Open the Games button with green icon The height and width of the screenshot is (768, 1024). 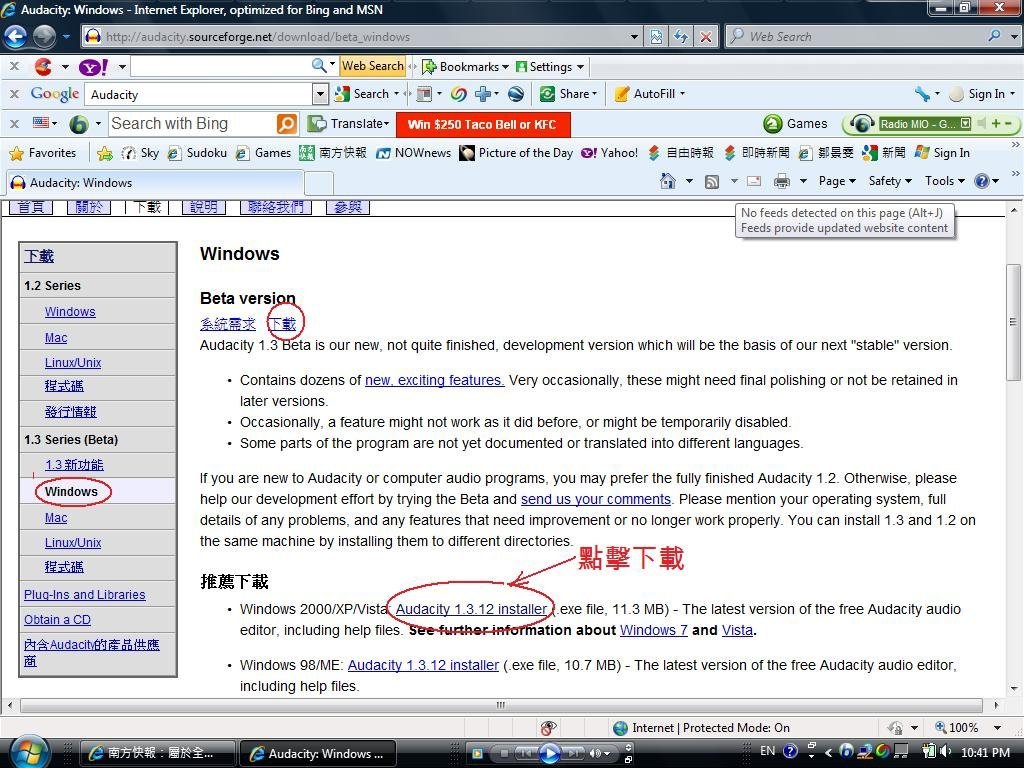795,123
